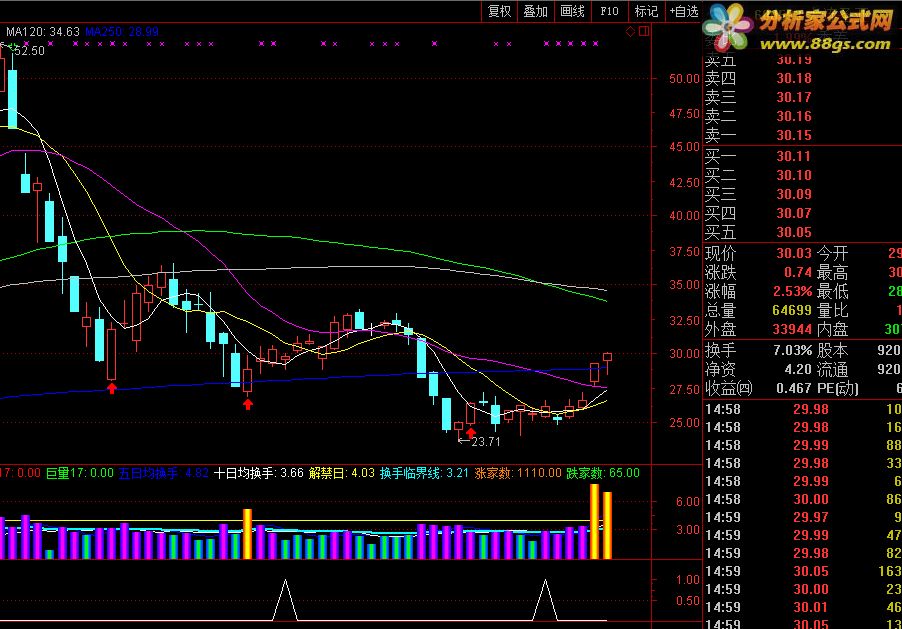Click the 换手 7.03% turnover value

click(793, 350)
